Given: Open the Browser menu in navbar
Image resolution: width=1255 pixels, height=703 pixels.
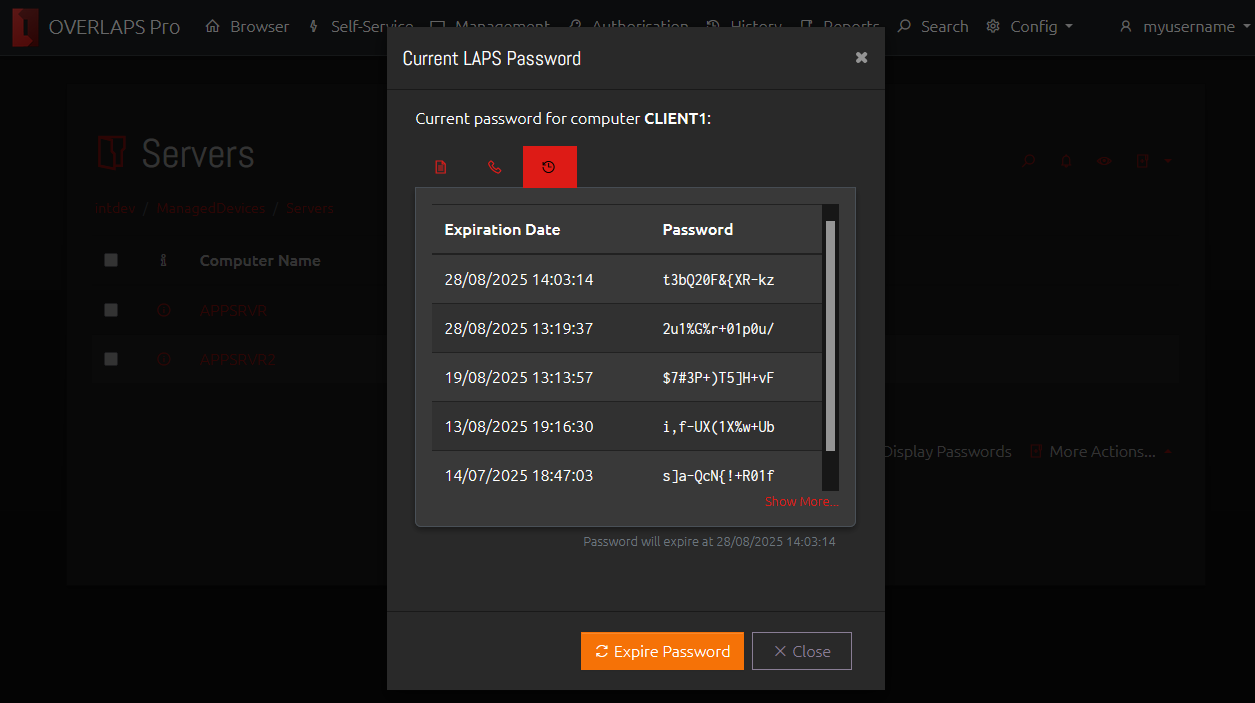Looking at the screenshot, I should 247,27.
